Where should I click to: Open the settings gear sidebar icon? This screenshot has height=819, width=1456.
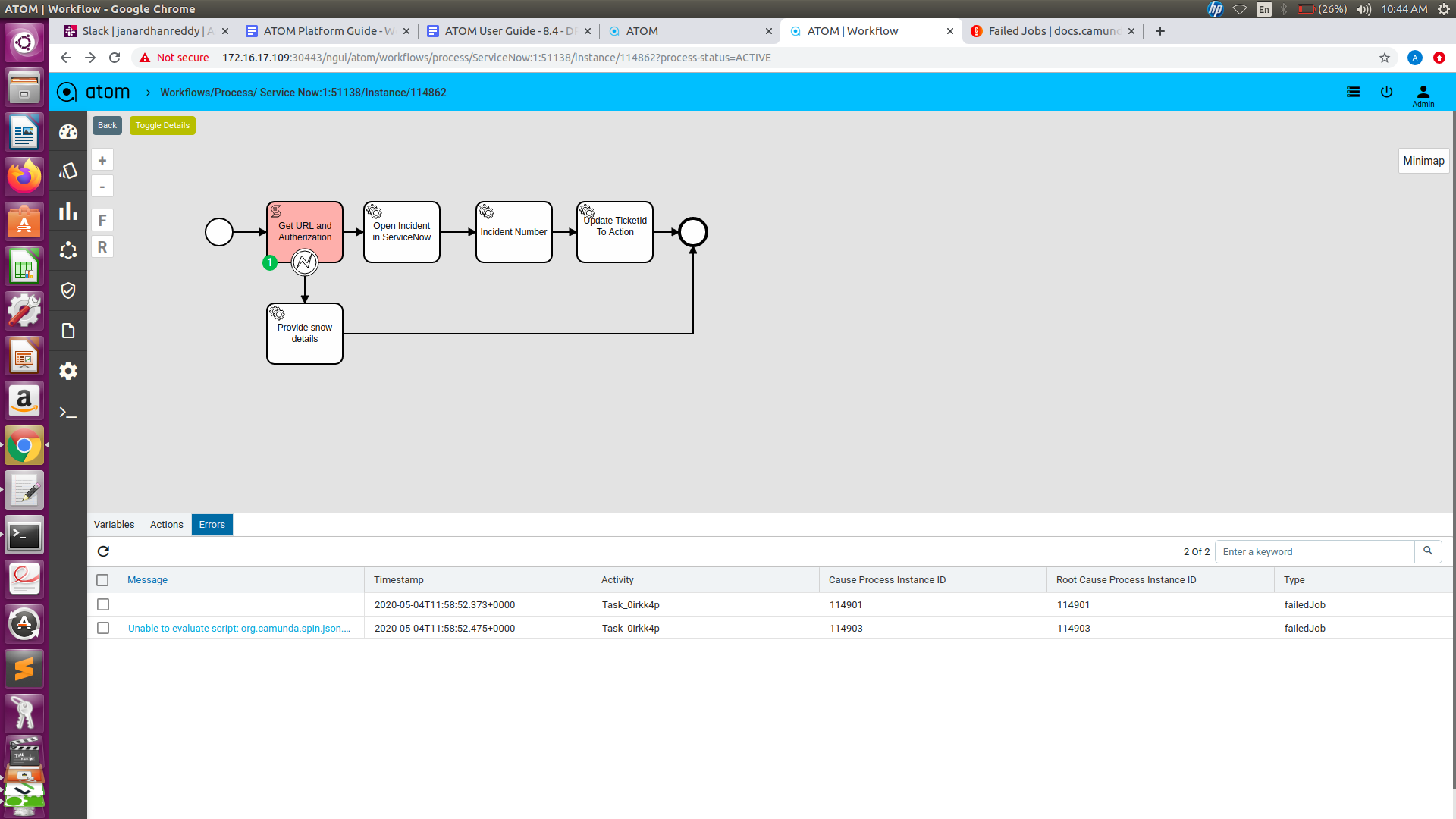(68, 371)
